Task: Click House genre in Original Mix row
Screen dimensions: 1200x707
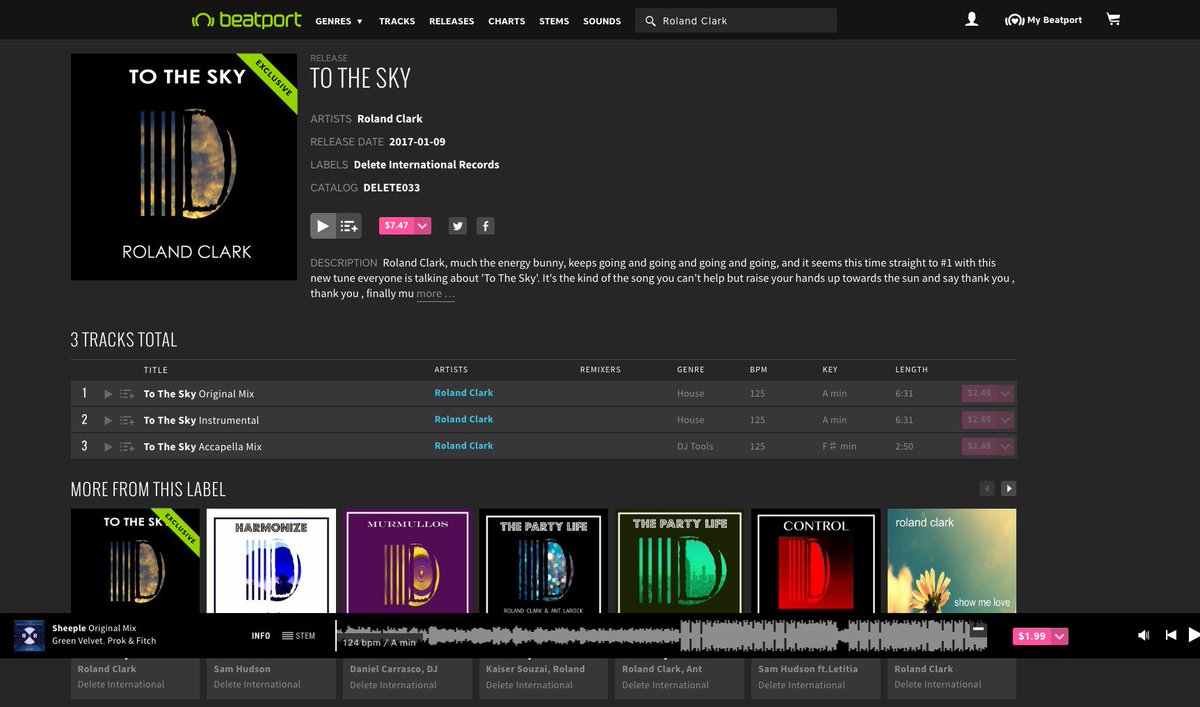Action: pyautogui.click(x=690, y=394)
